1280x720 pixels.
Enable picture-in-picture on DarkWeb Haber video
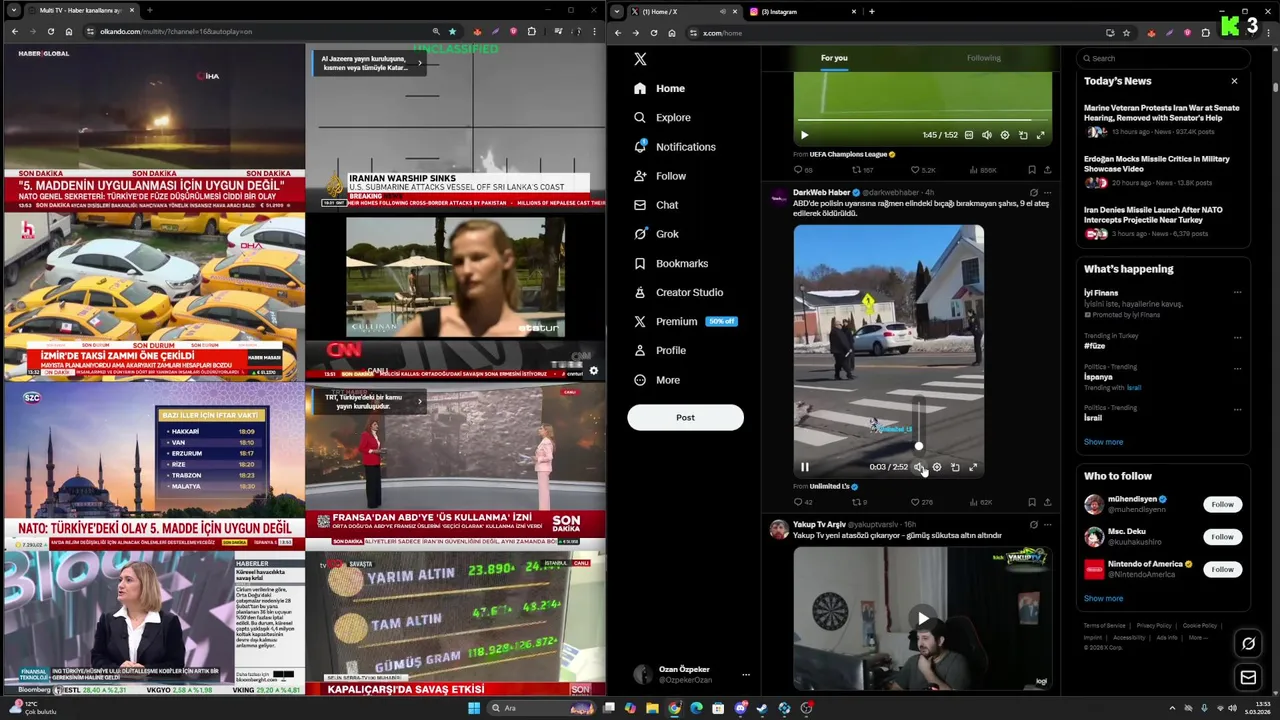click(x=955, y=467)
